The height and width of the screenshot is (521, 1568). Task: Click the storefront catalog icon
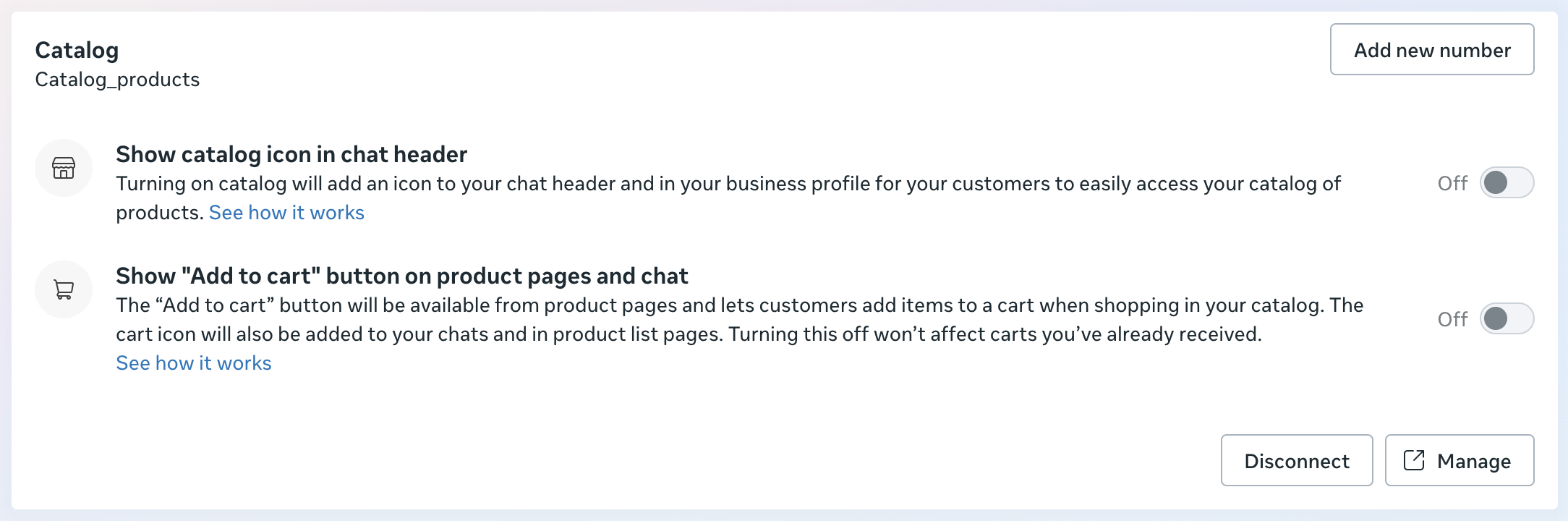pyautogui.click(x=64, y=168)
